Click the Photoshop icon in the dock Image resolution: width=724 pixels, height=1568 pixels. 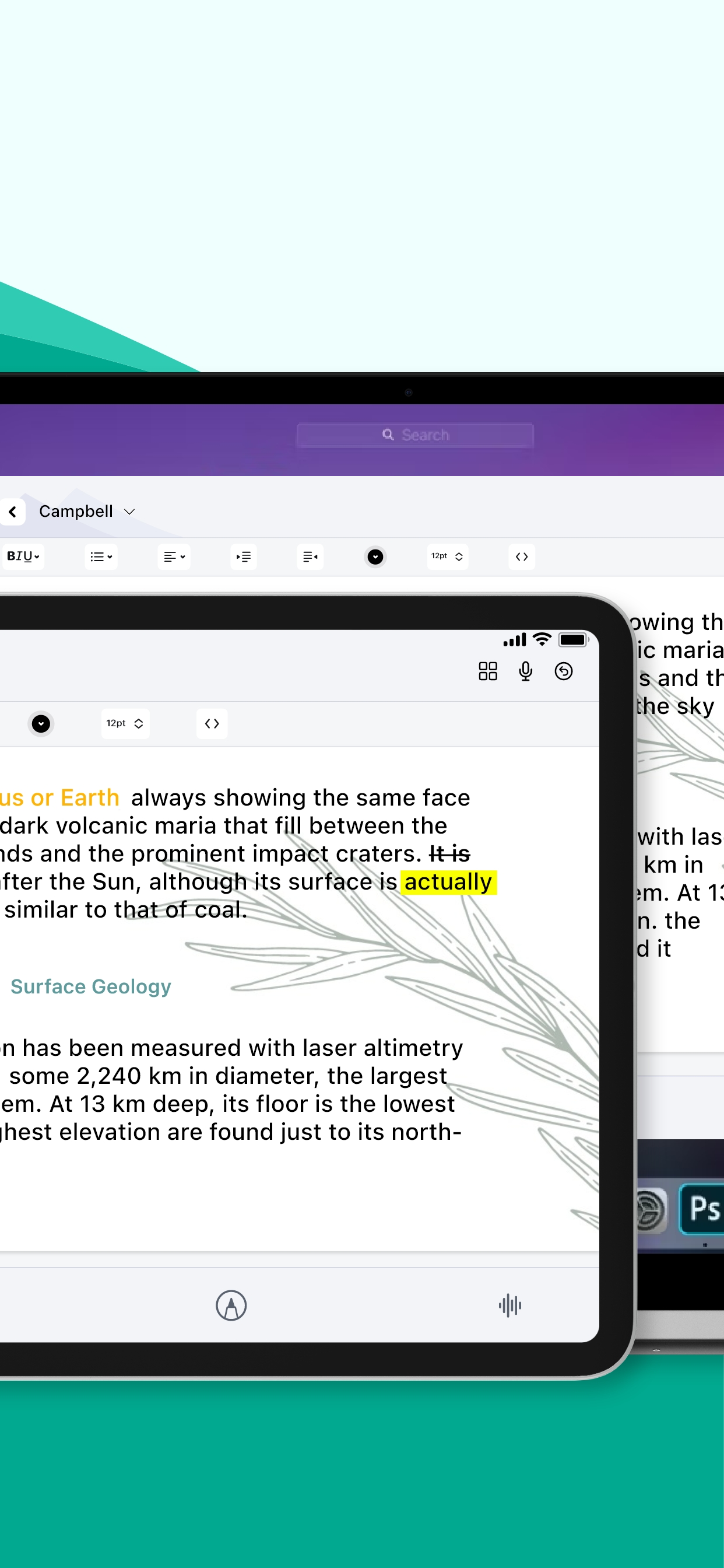701,1208
